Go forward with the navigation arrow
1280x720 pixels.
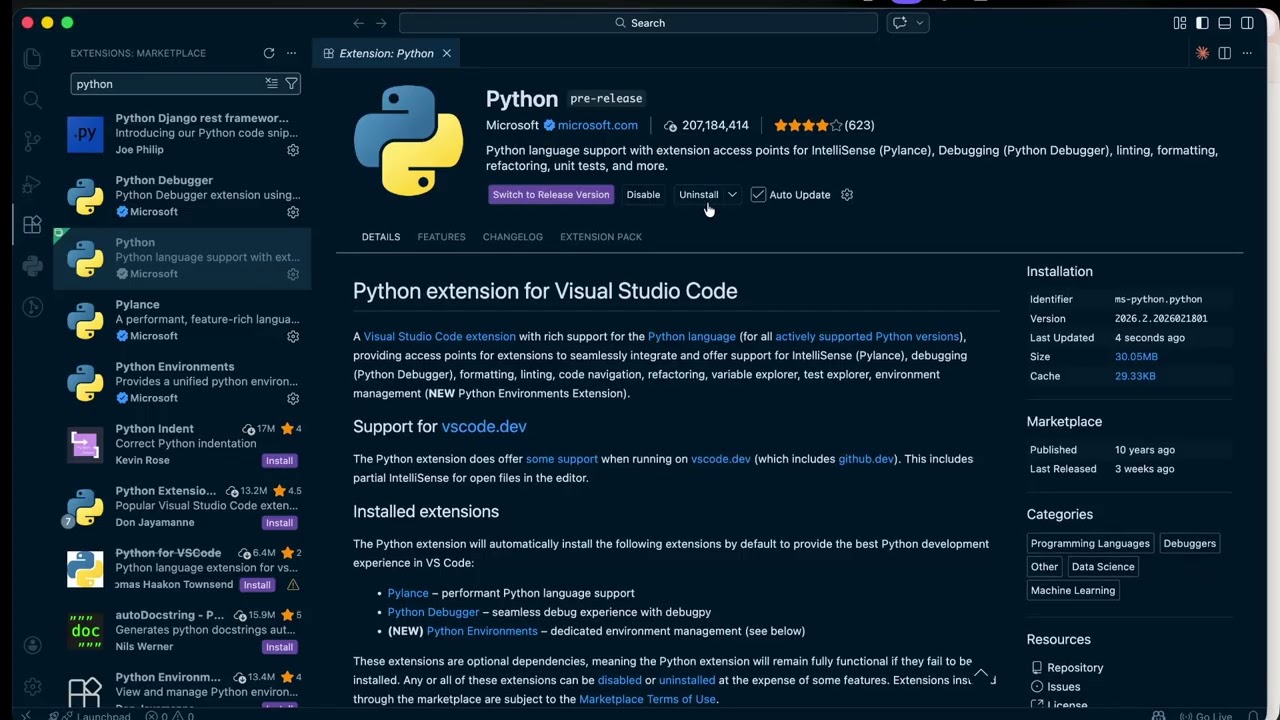coord(381,23)
